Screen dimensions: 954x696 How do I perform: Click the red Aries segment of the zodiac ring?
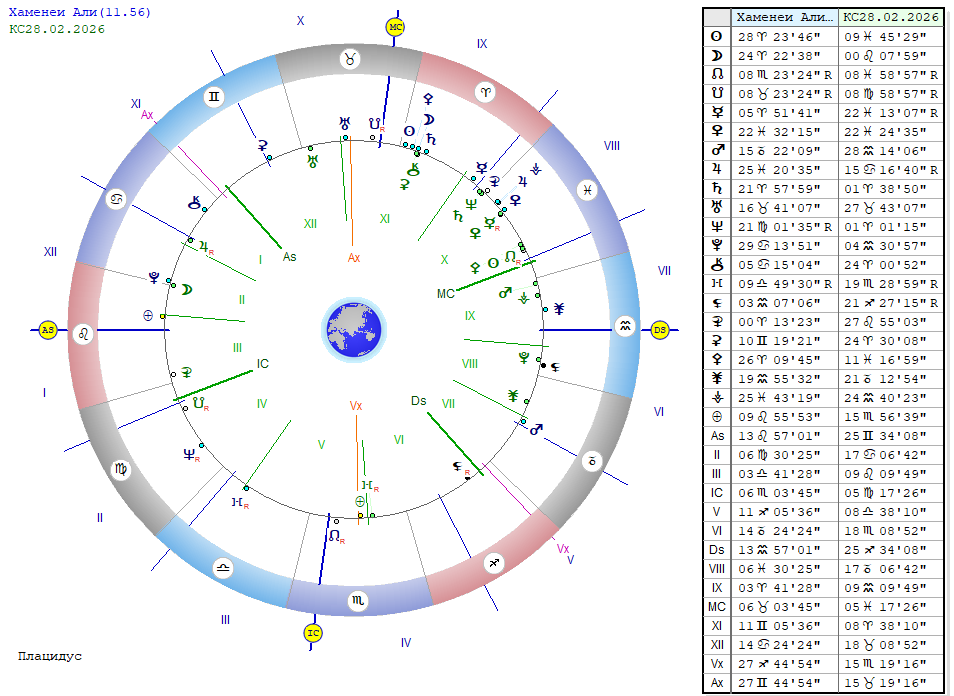click(x=488, y=92)
